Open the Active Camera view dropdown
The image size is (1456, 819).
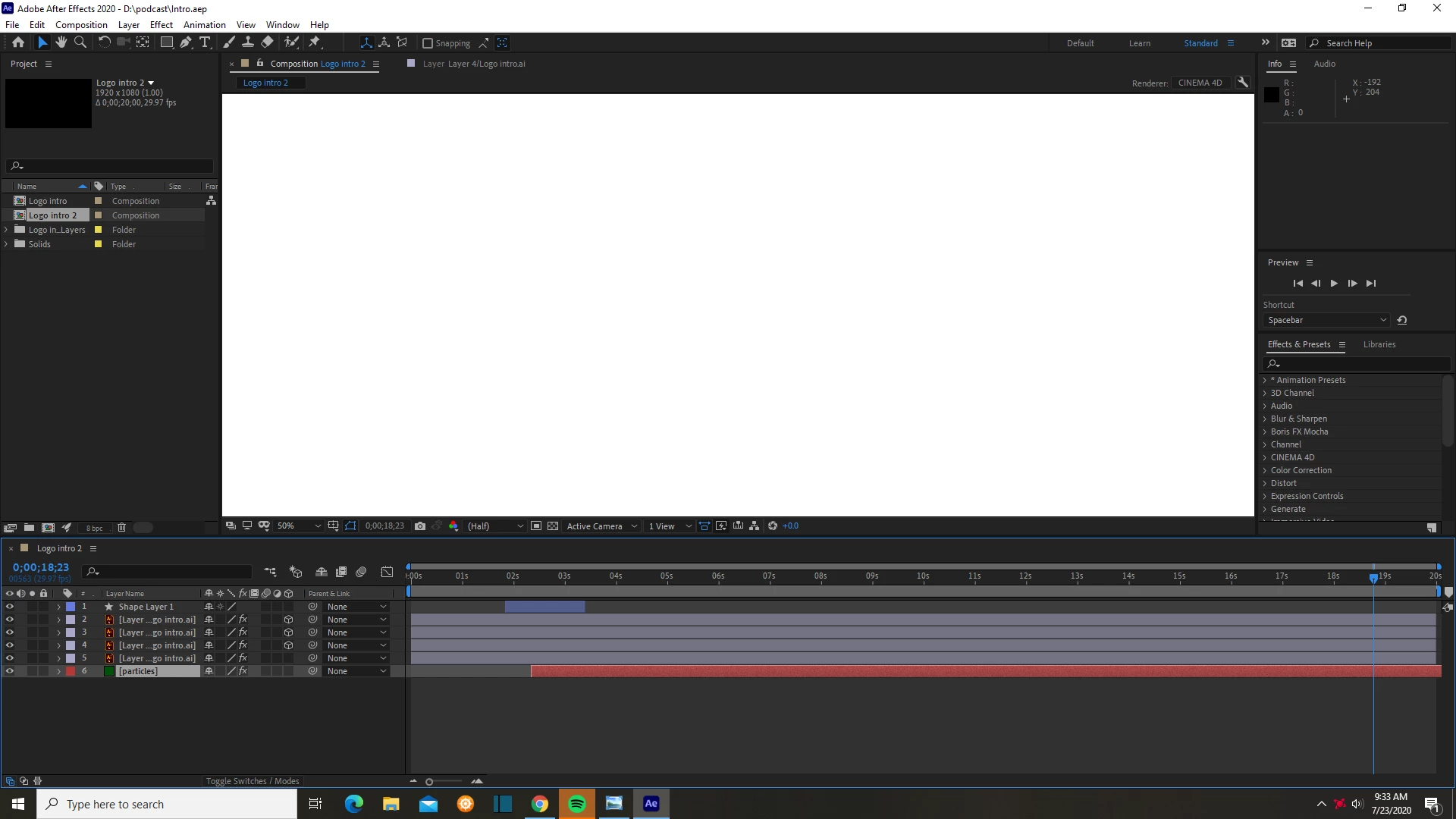tap(602, 526)
